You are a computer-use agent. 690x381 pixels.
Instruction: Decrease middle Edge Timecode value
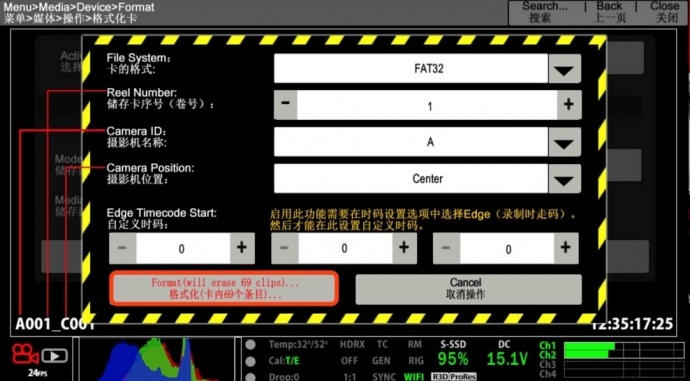[285, 248]
